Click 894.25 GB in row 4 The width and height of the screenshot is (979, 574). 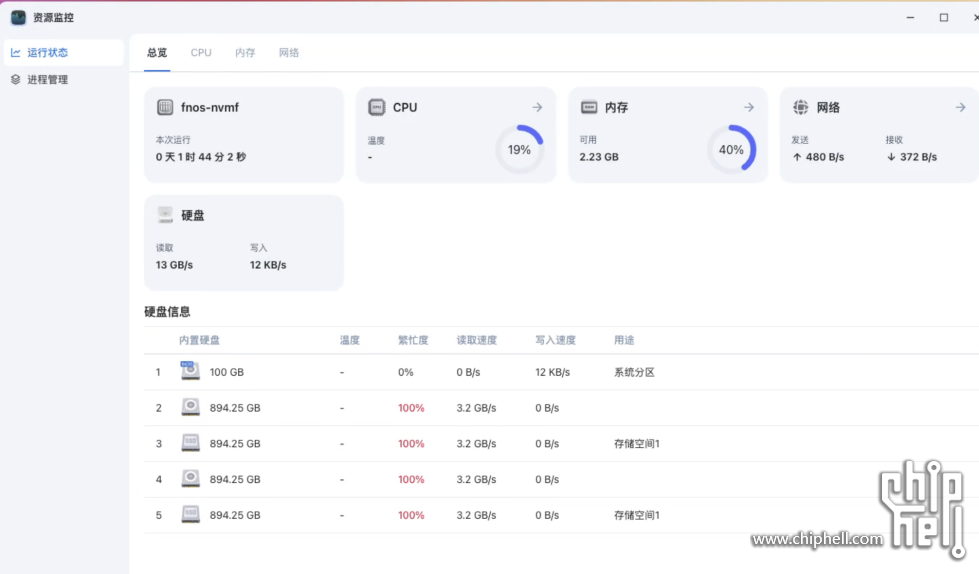(235, 479)
